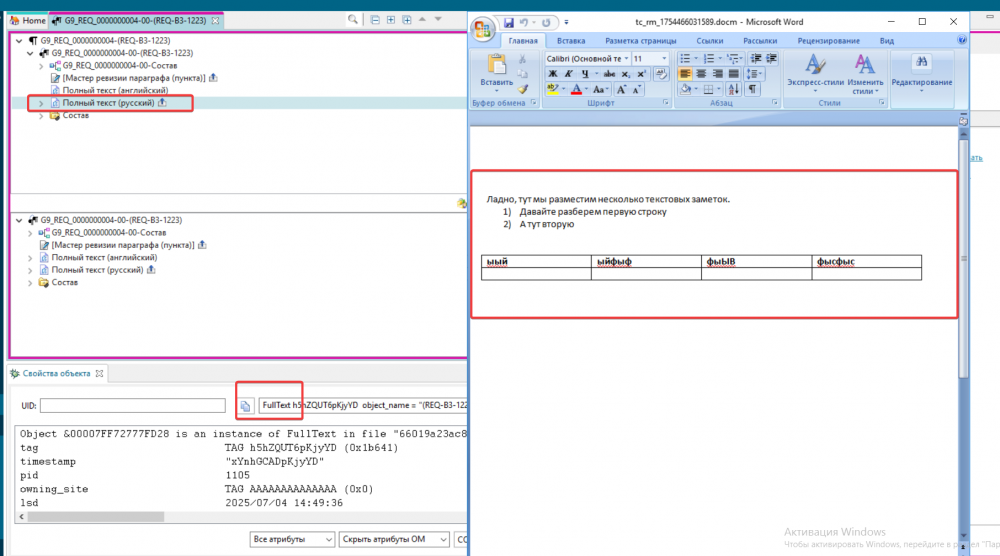
Task: Expand Полный текст (английский) in the lower tree
Action: click(x=30, y=258)
